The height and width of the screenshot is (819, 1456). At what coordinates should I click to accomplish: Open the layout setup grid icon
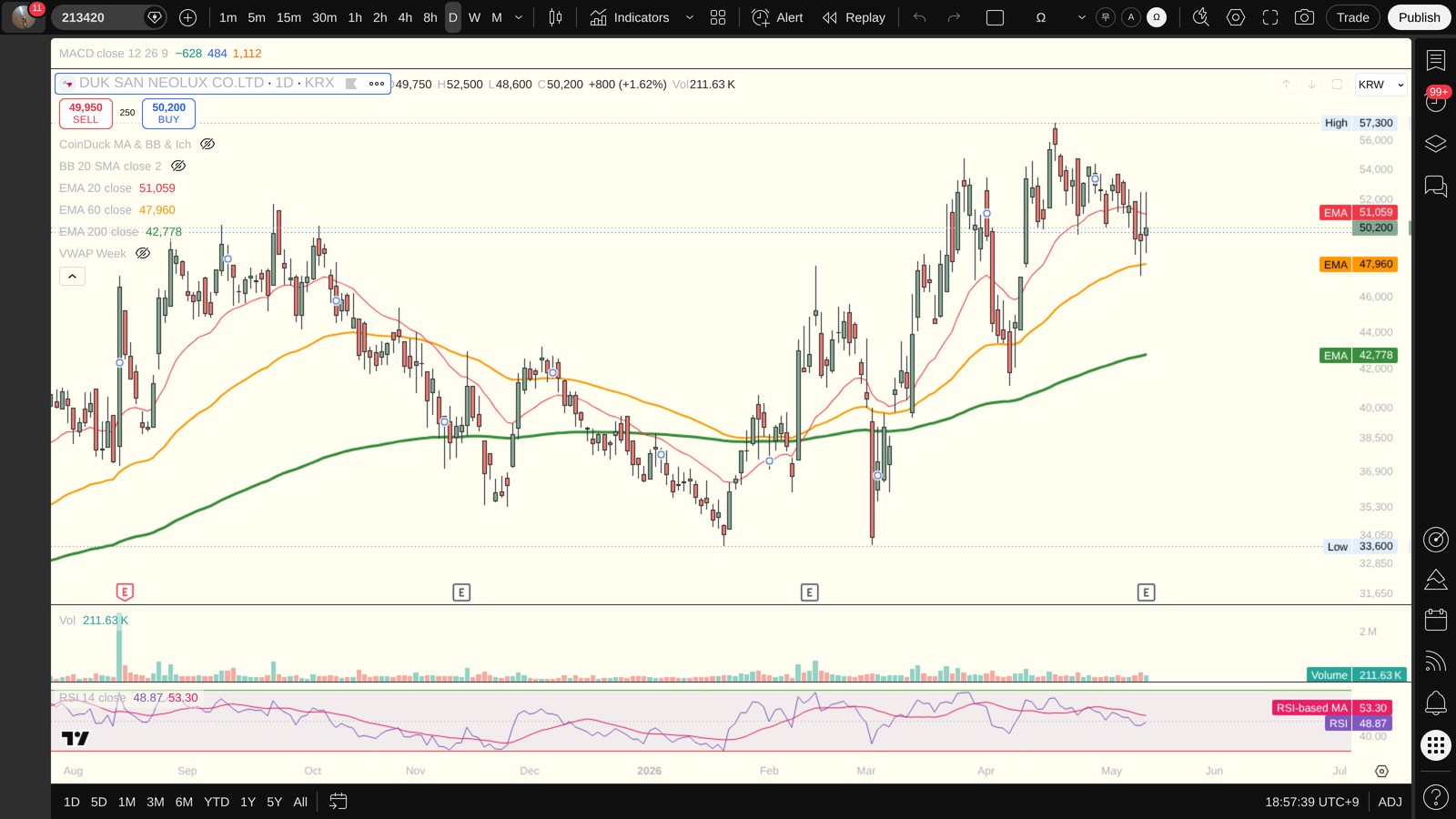[x=718, y=17]
